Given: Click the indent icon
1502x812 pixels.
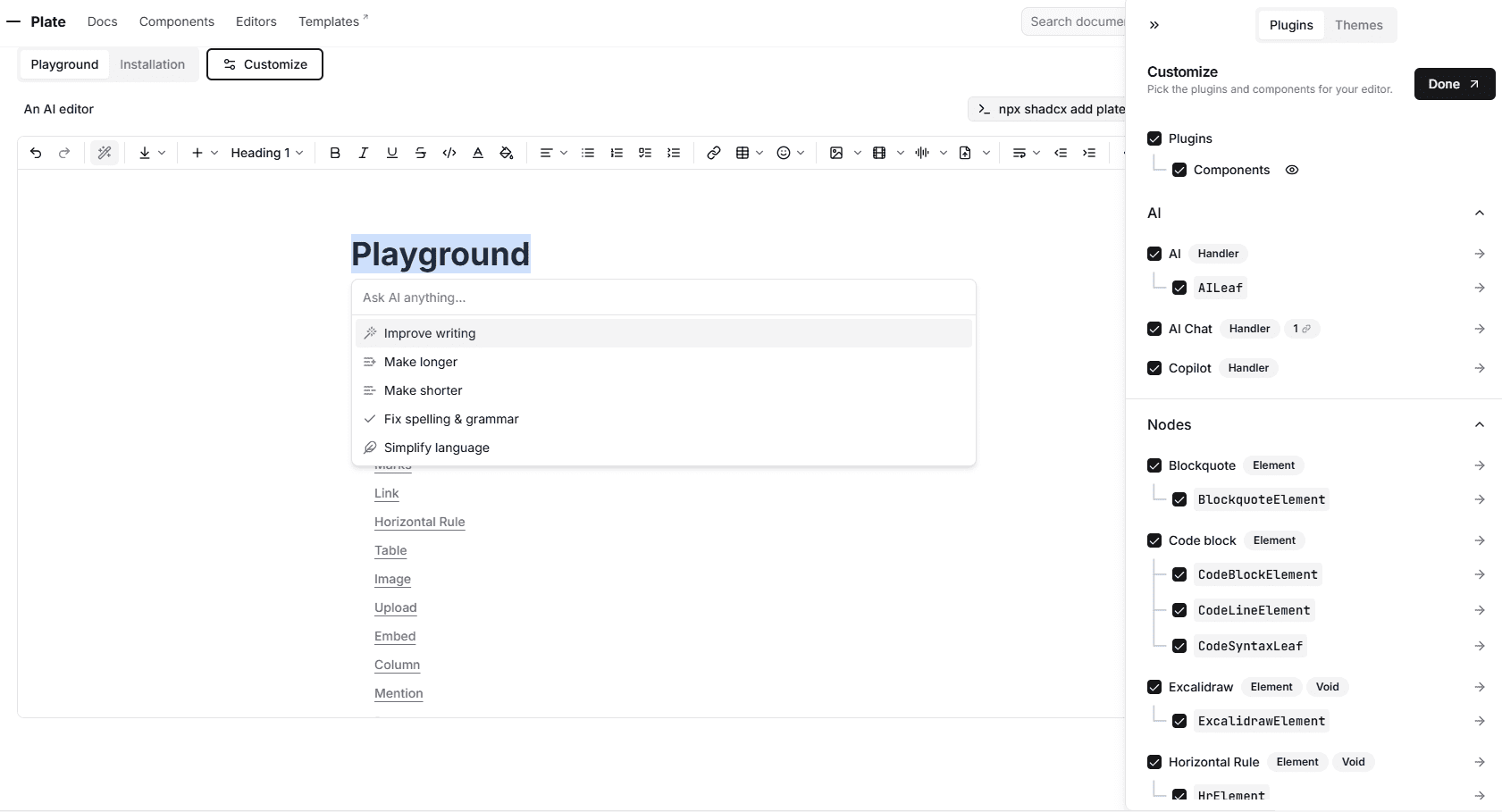Looking at the screenshot, I should [x=1089, y=153].
